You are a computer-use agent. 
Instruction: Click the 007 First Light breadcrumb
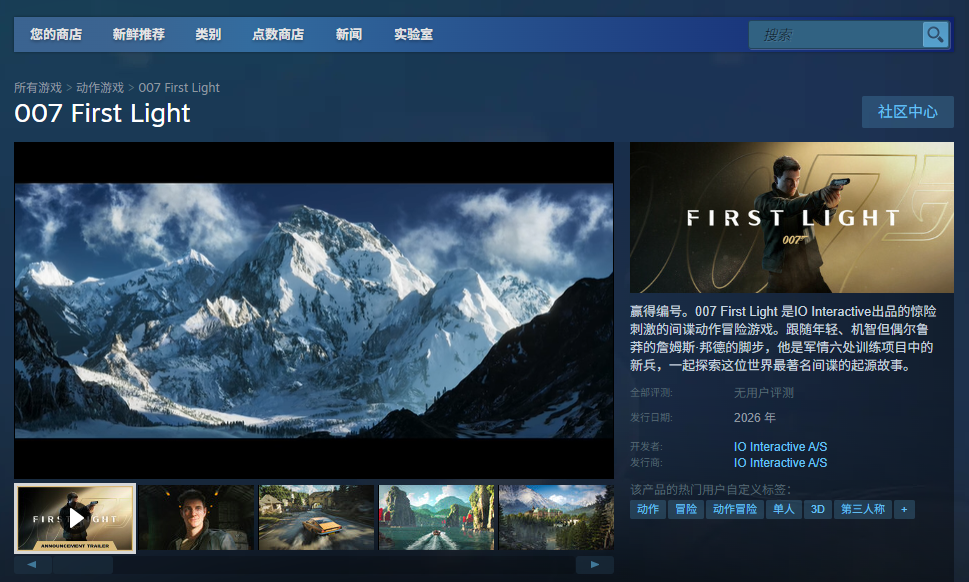pyautogui.click(x=179, y=88)
